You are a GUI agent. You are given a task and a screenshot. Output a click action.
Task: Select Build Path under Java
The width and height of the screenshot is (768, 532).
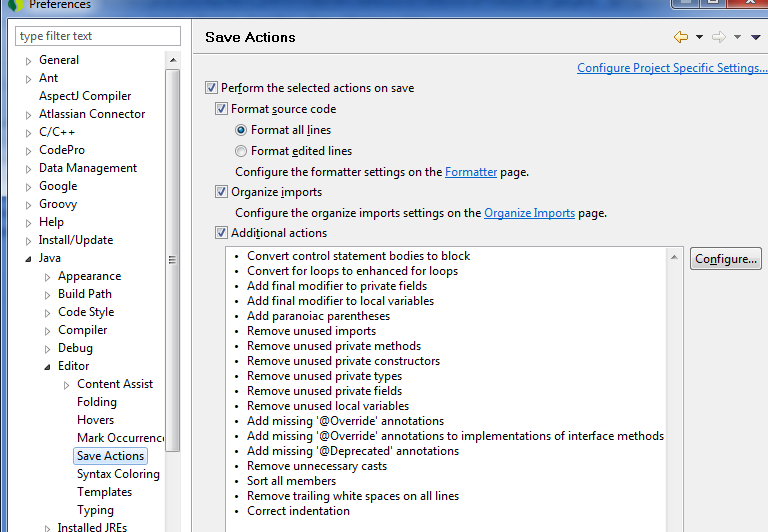pos(85,294)
